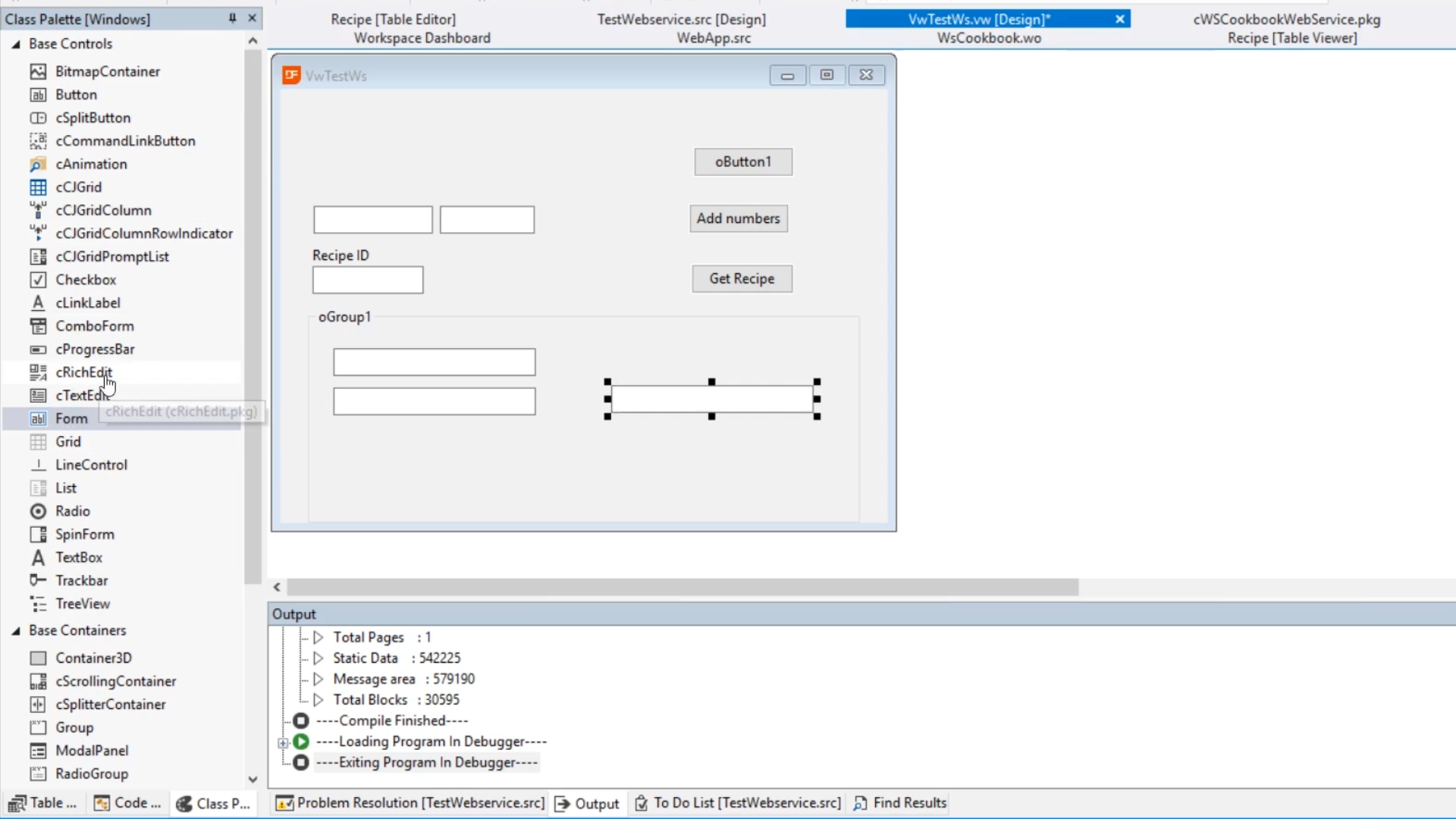Select the SpinForm palette icon
This screenshot has height=819, width=1456.
tap(38, 535)
